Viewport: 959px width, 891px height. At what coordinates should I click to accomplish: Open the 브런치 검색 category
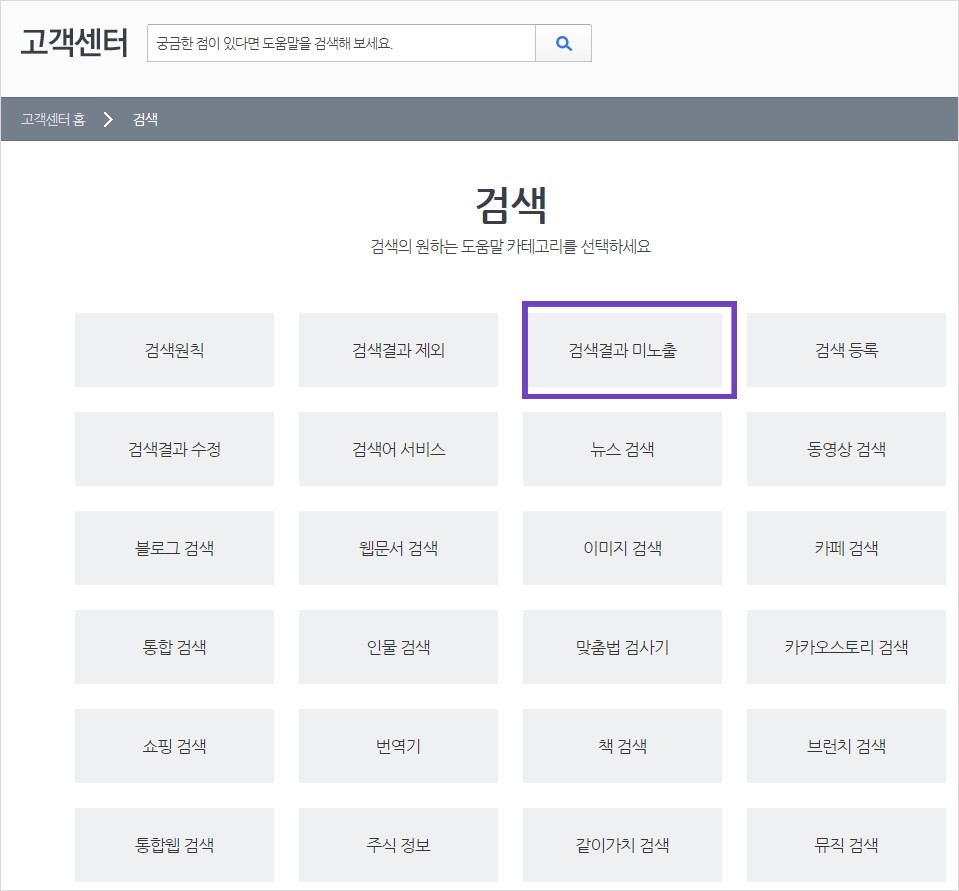point(846,746)
